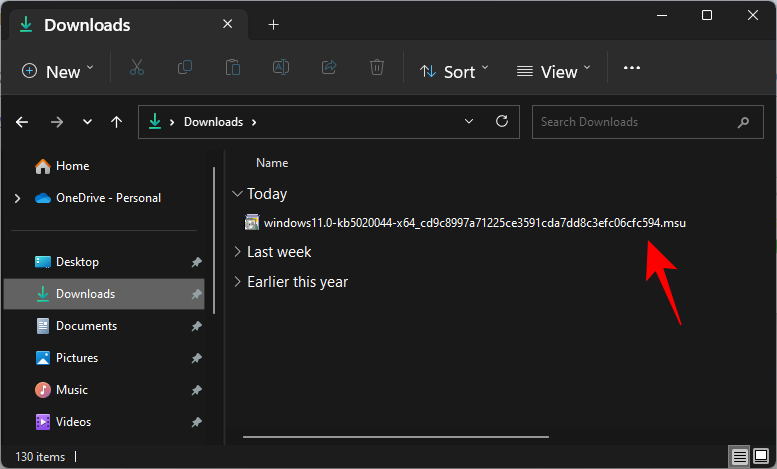
Task: Minimize the File Explorer window
Action: (x=662, y=15)
